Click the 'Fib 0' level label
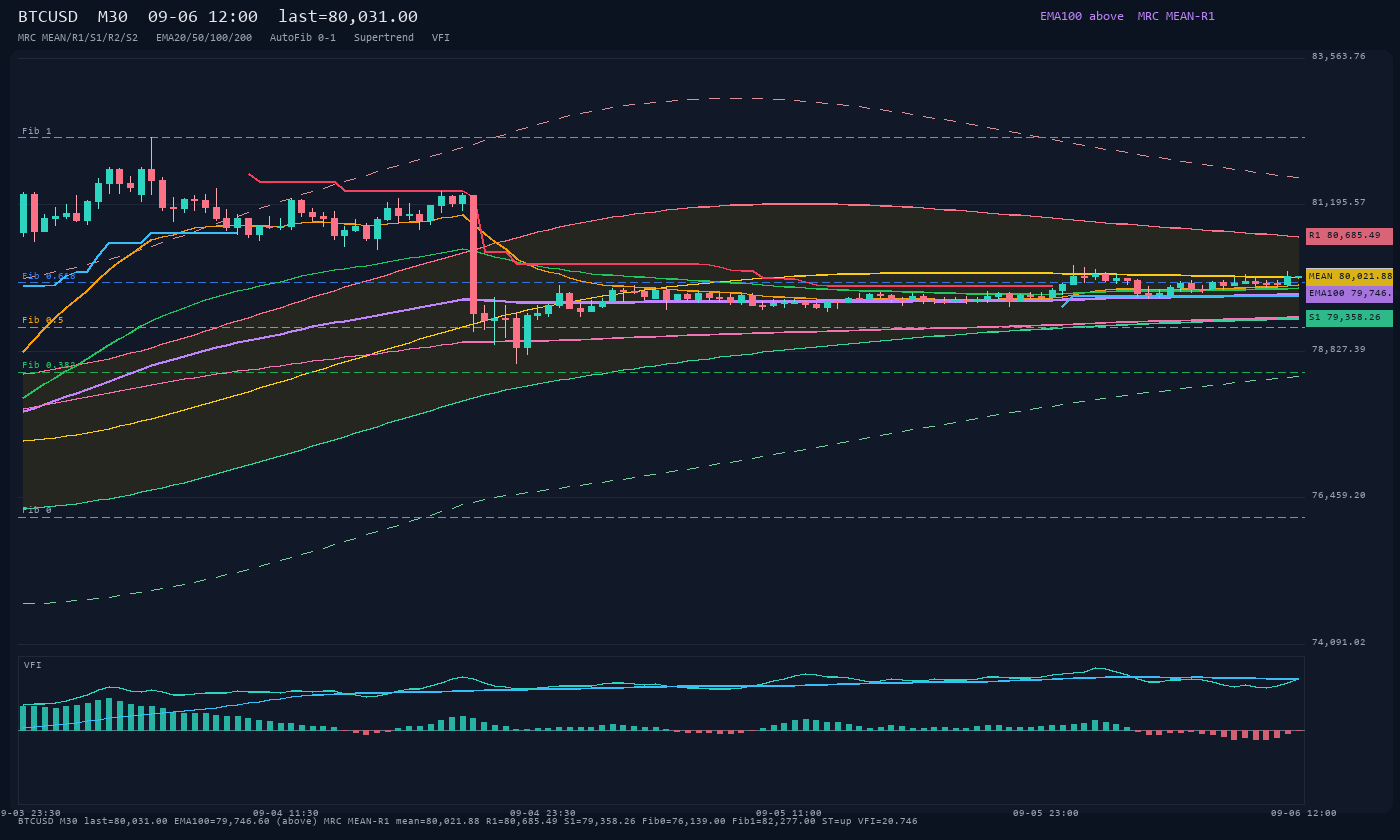 pos(37,511)
